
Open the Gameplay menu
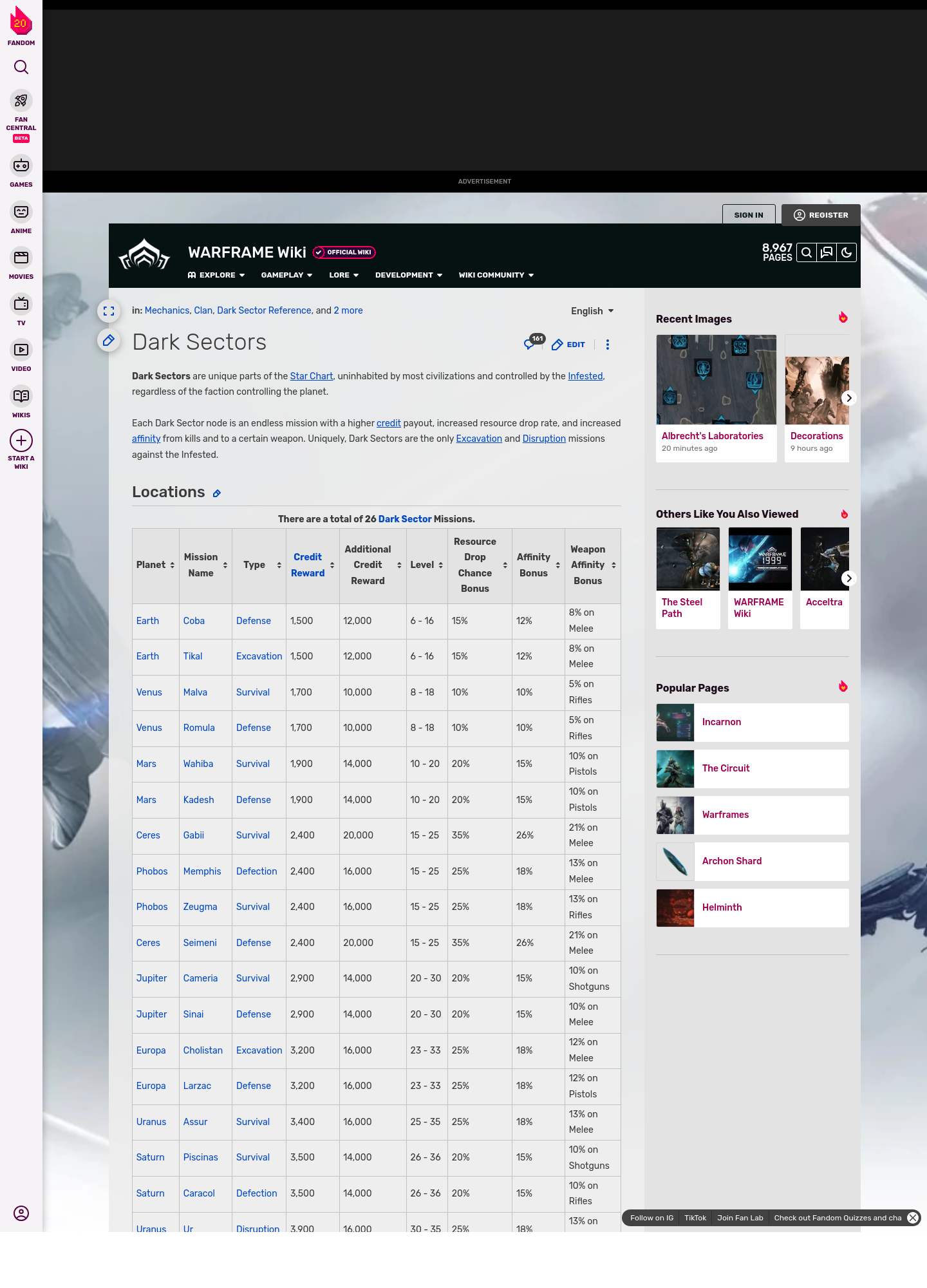[x=286, y=275]
